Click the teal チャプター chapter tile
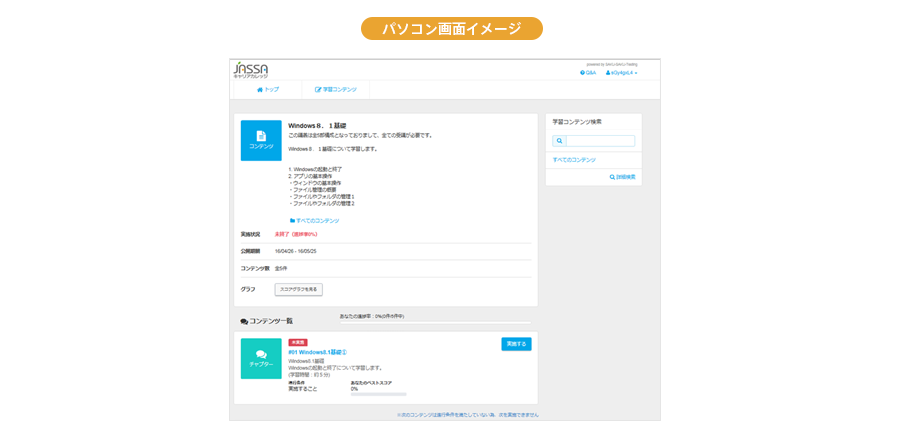The image size is (906, 436). [x=261, y=359]
